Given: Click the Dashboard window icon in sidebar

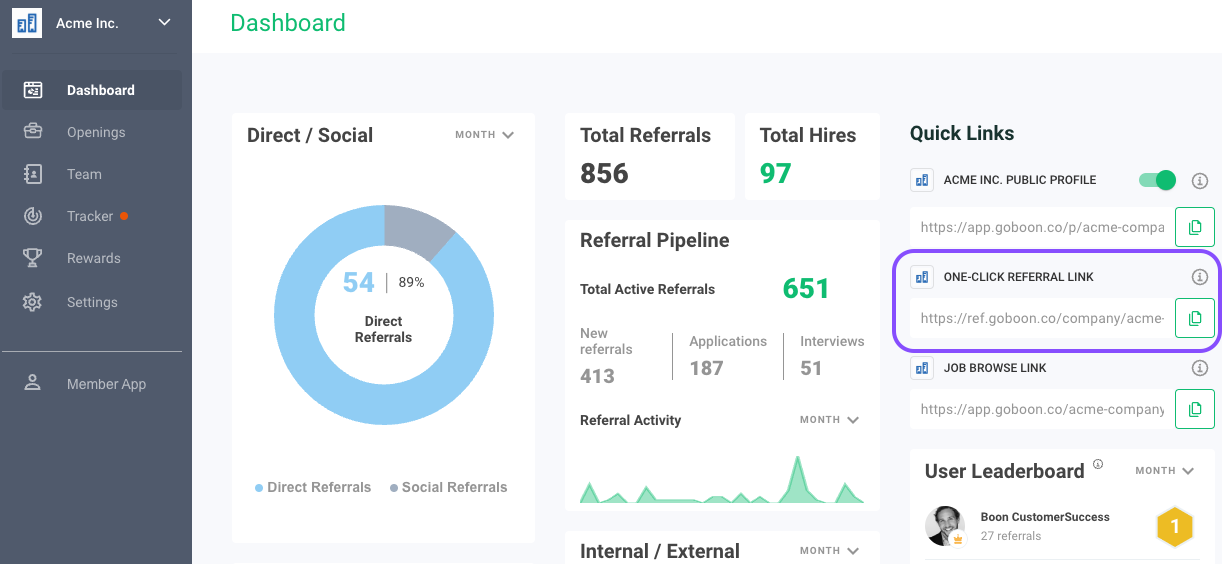Looking at the screenshot, I should 33,90.
